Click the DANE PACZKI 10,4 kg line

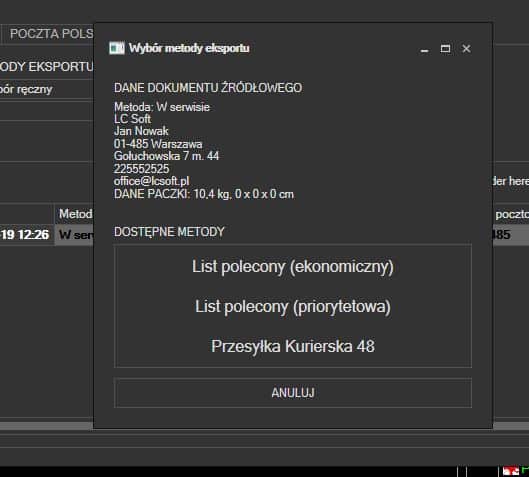(x=204, y=194)
